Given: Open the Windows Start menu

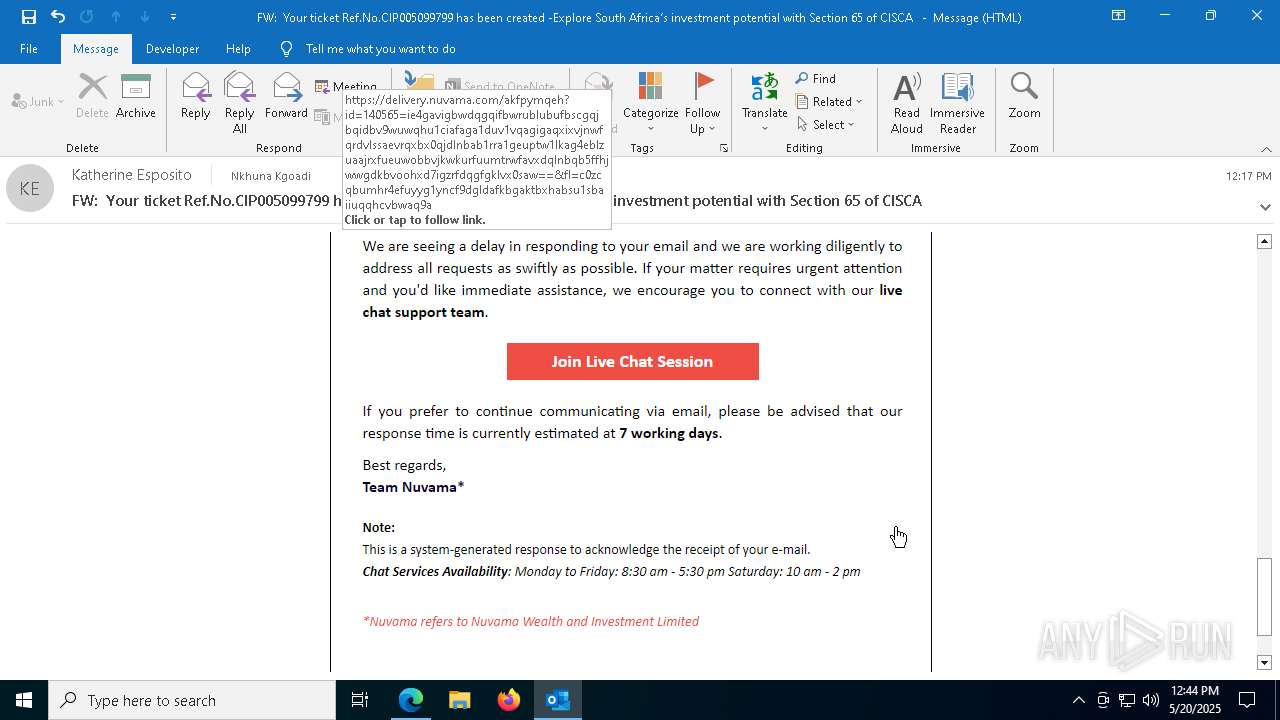Looking at the screenshot, I should coord(24,700).
